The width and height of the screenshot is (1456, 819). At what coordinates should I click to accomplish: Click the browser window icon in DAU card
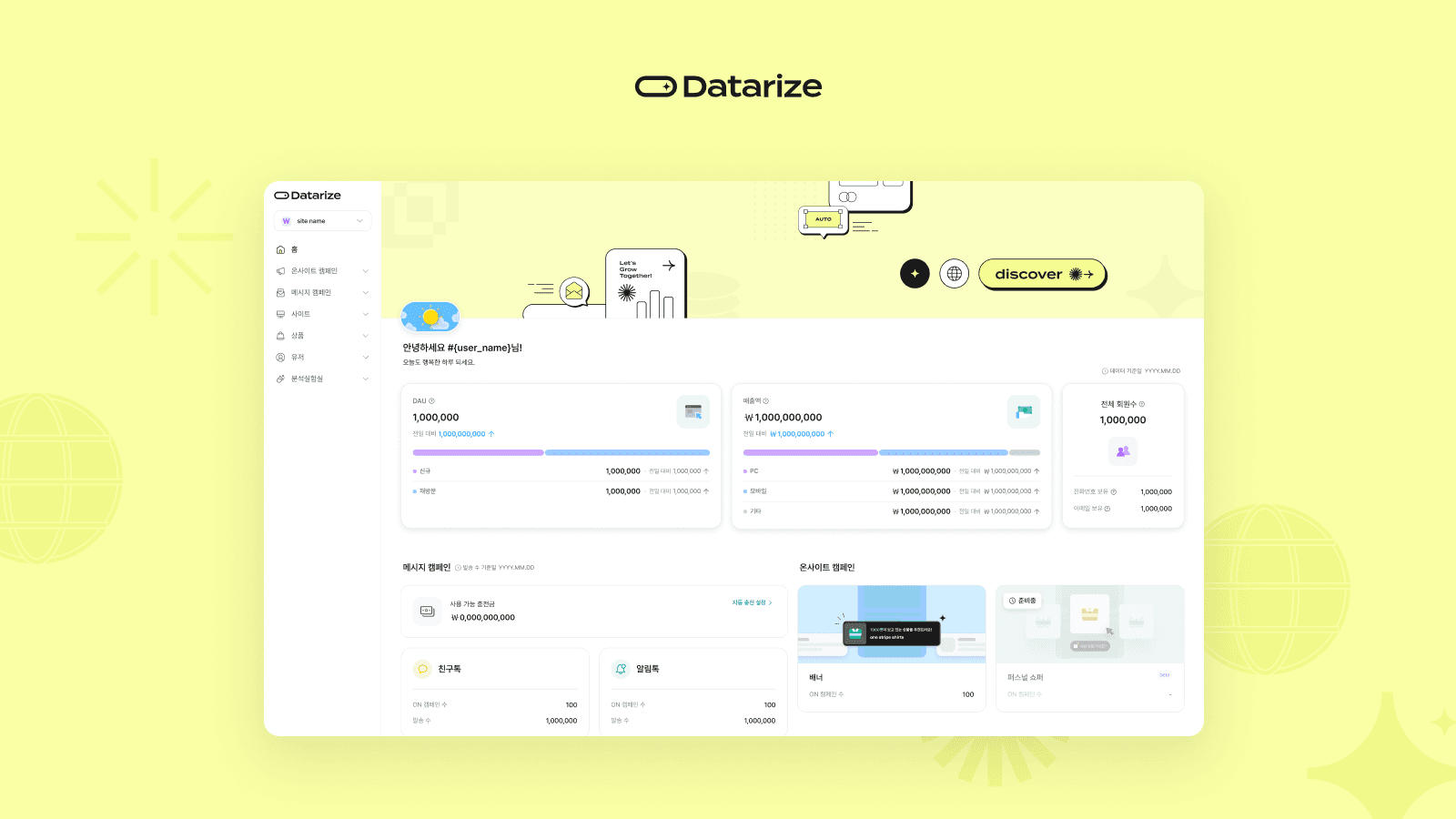click(x=693, y=411)
